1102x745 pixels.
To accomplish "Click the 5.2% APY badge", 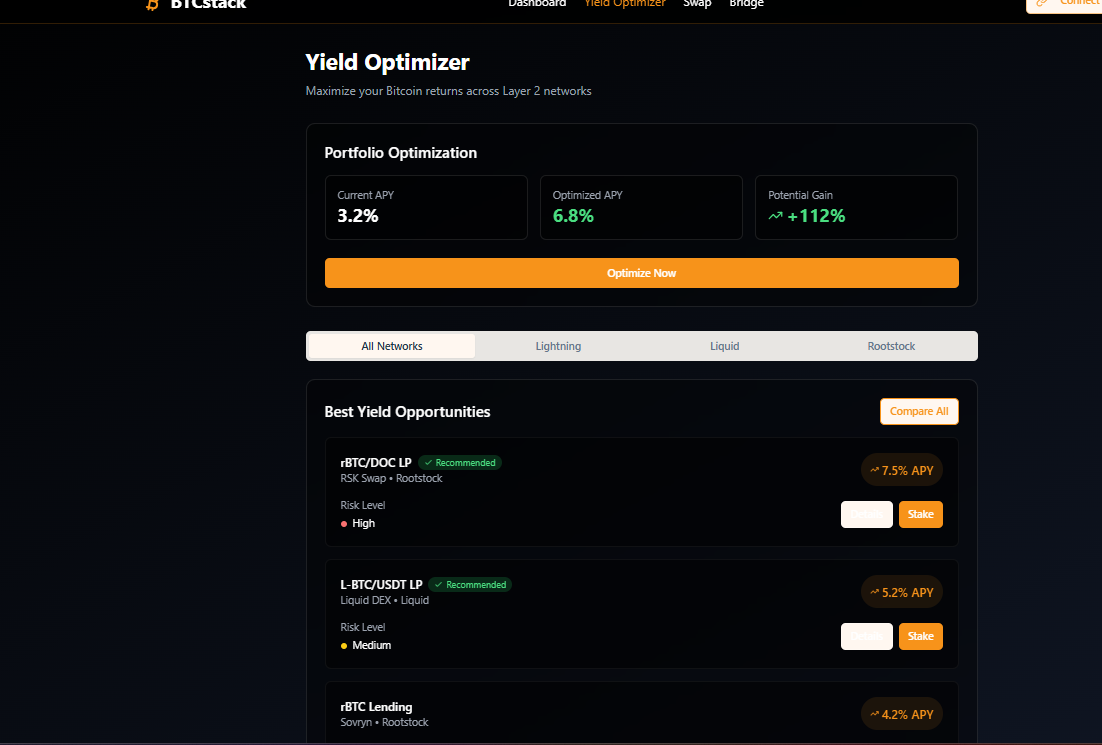I will [902, 592].
